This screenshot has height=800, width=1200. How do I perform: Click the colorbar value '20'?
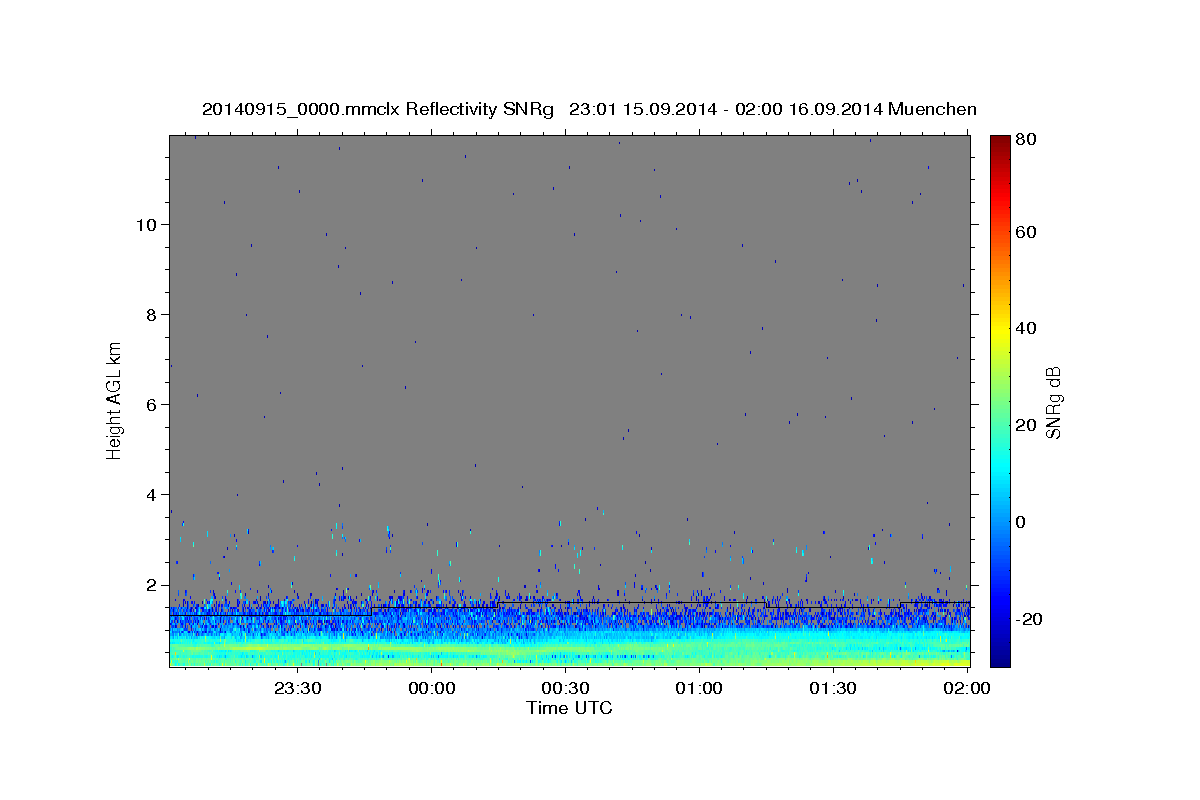point(1025,425)
